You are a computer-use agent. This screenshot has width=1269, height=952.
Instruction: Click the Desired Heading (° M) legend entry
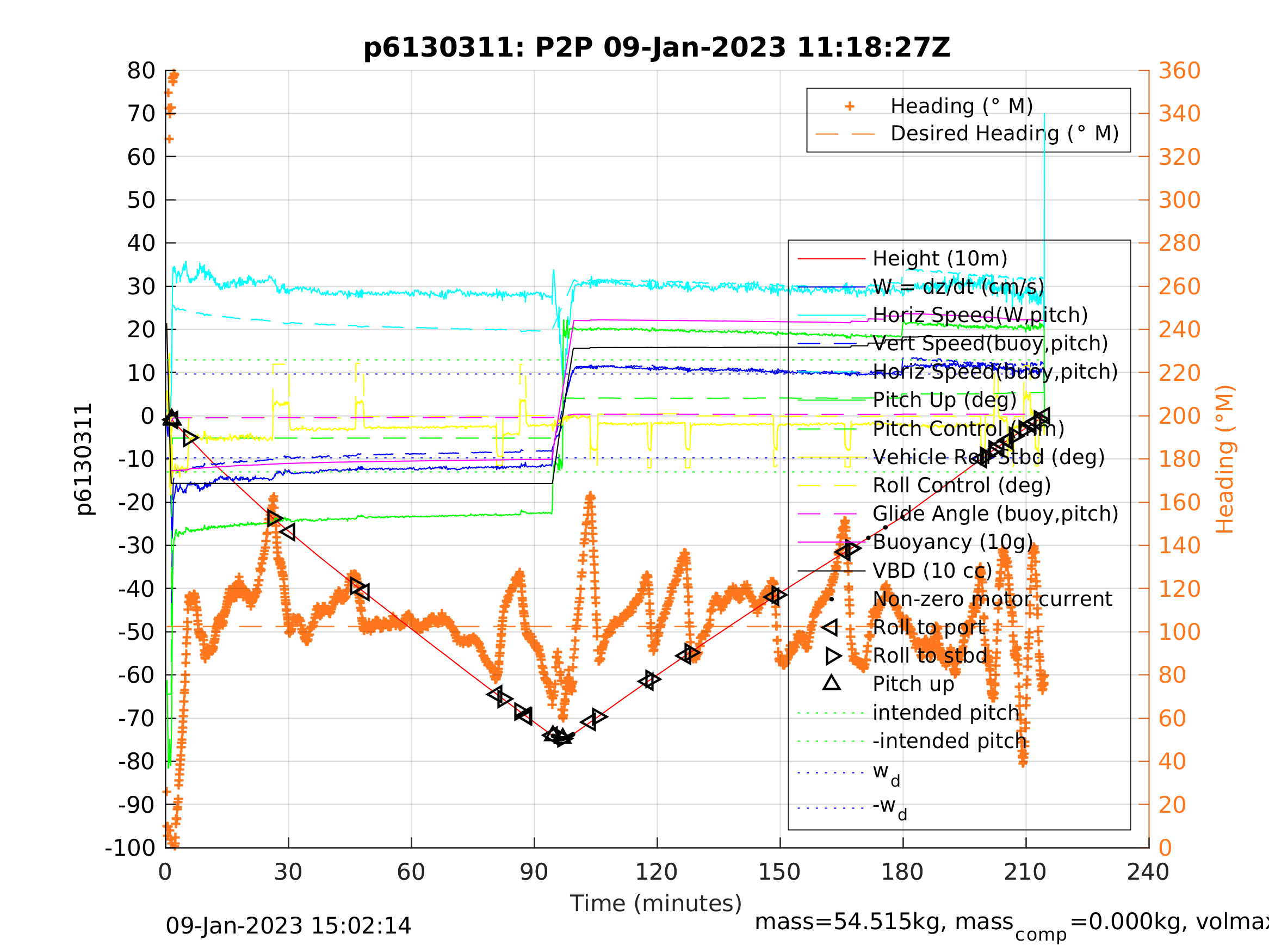1005,134
